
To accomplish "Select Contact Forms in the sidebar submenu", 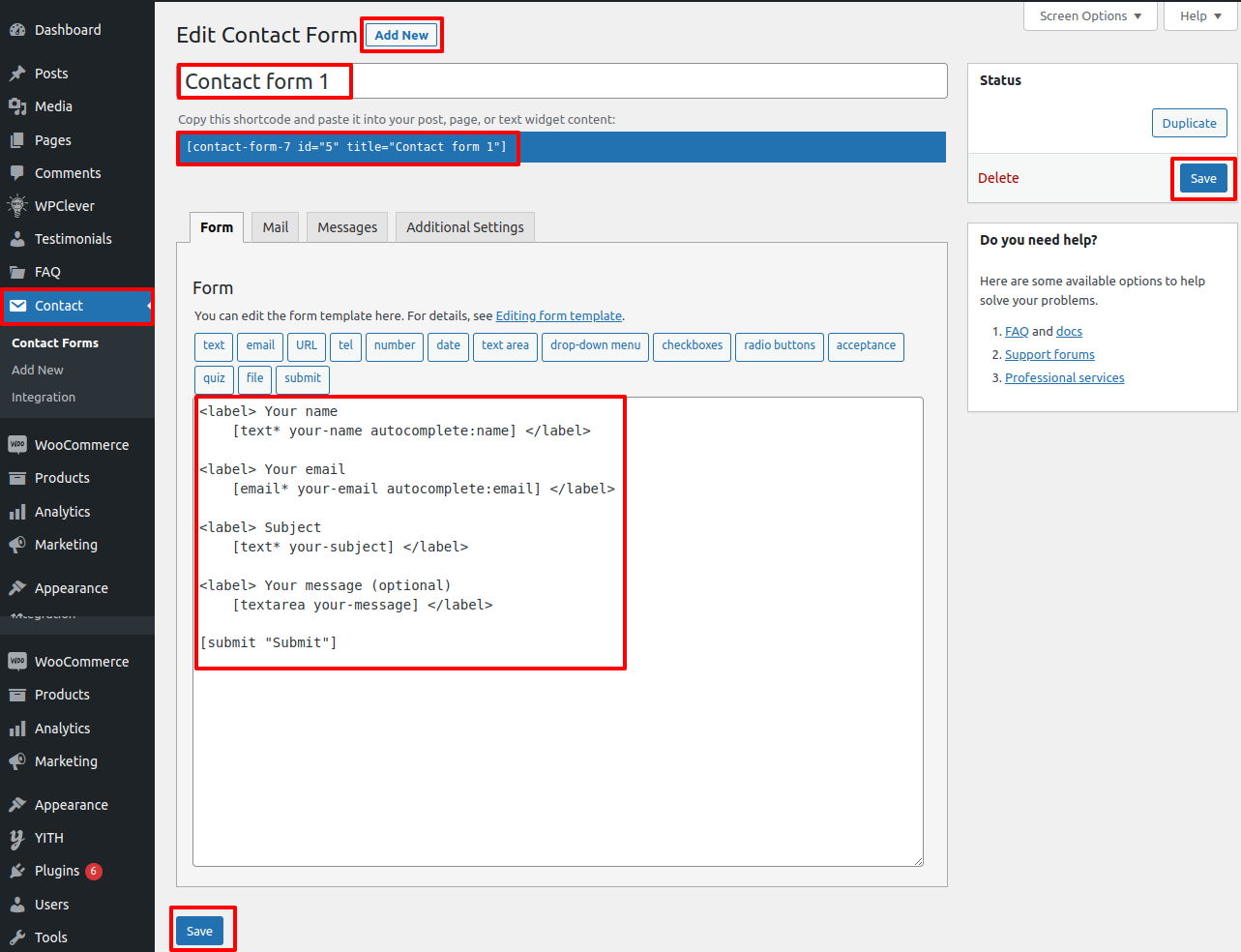I will pos(55,343).
